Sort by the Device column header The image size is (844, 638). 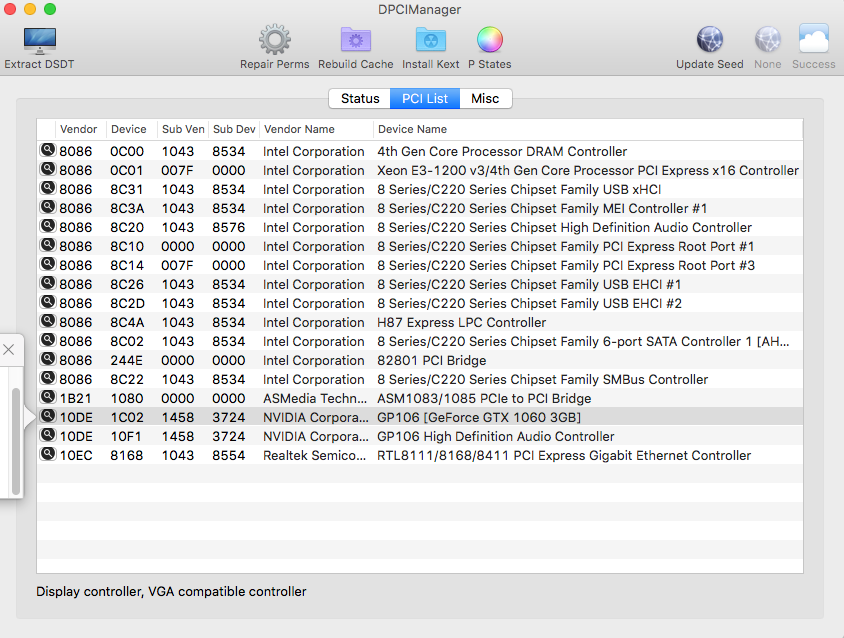click(129, 129)
